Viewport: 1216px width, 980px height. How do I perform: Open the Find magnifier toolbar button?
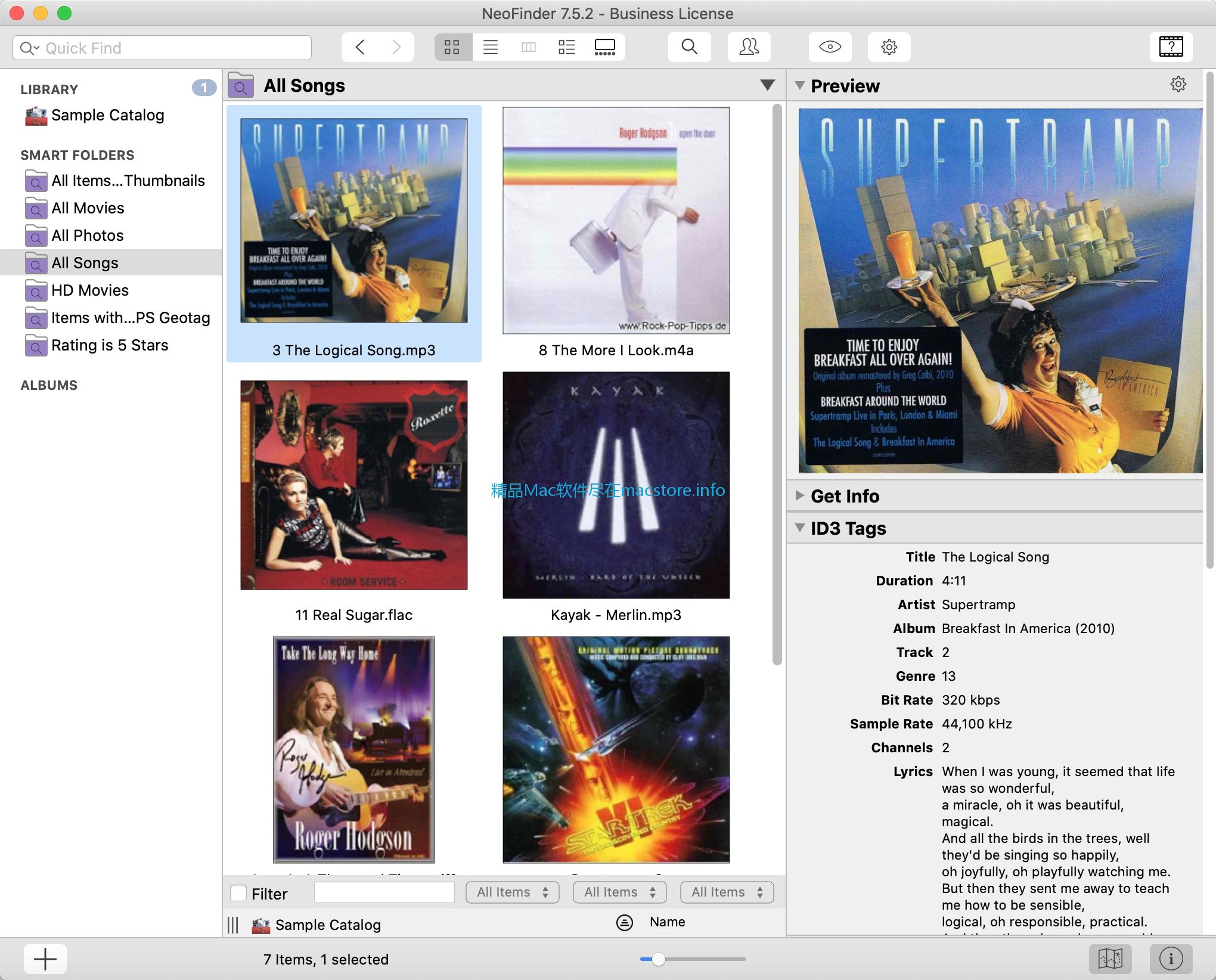point(689,47)
